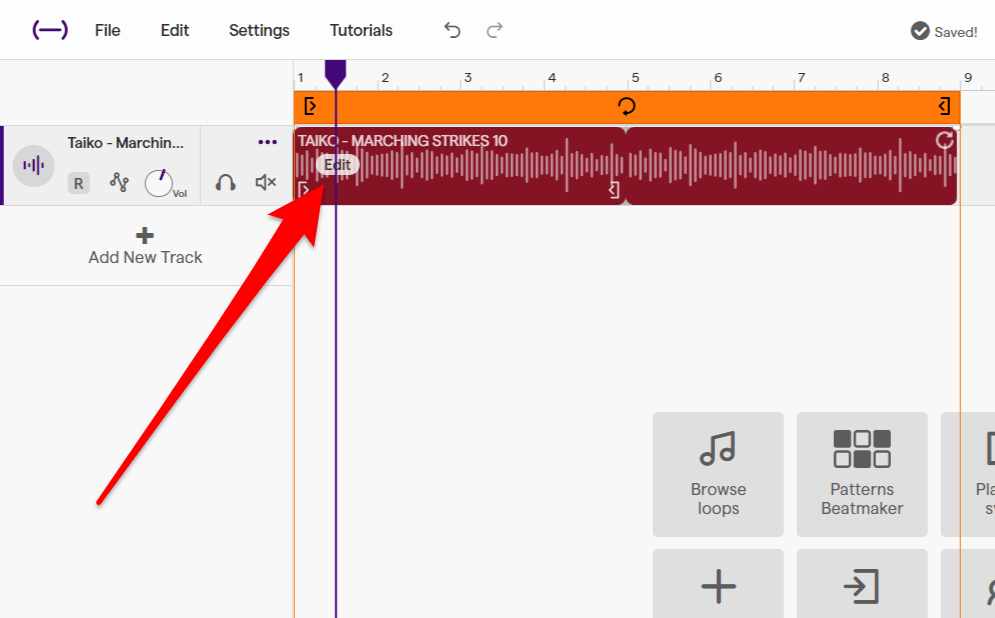995x618 pixels.
Task: Open automation for the Taiko track
Action: [x=119, y=182]
